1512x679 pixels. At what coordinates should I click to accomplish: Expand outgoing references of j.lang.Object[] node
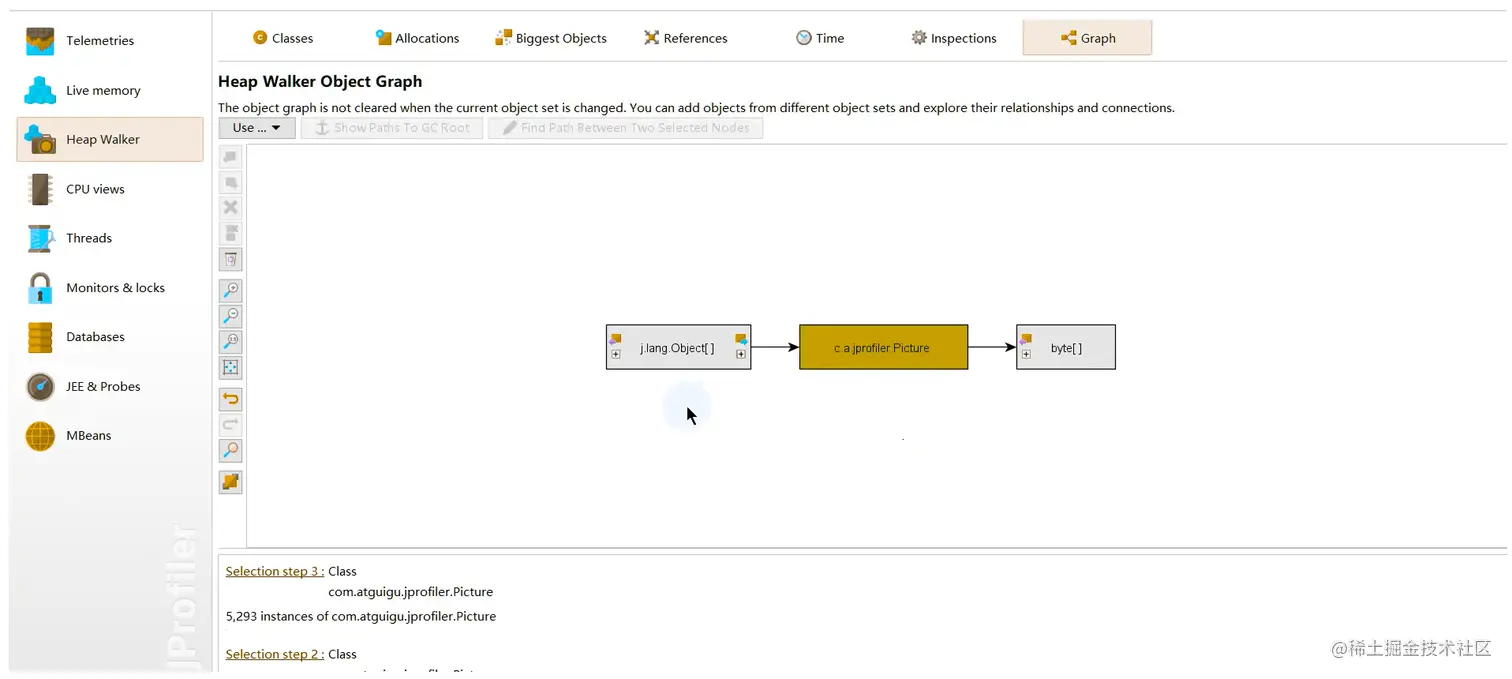point(741,354)
